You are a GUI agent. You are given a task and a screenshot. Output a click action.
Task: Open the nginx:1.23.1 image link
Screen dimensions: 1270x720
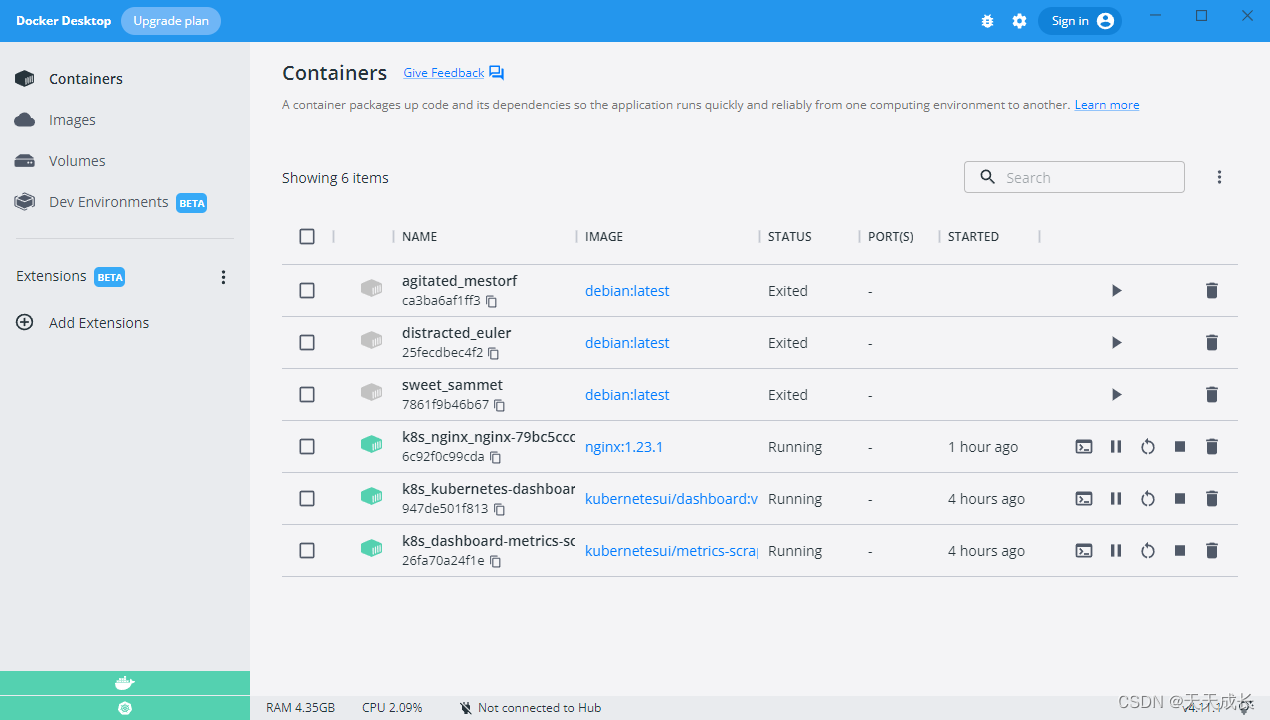[624, 447]
